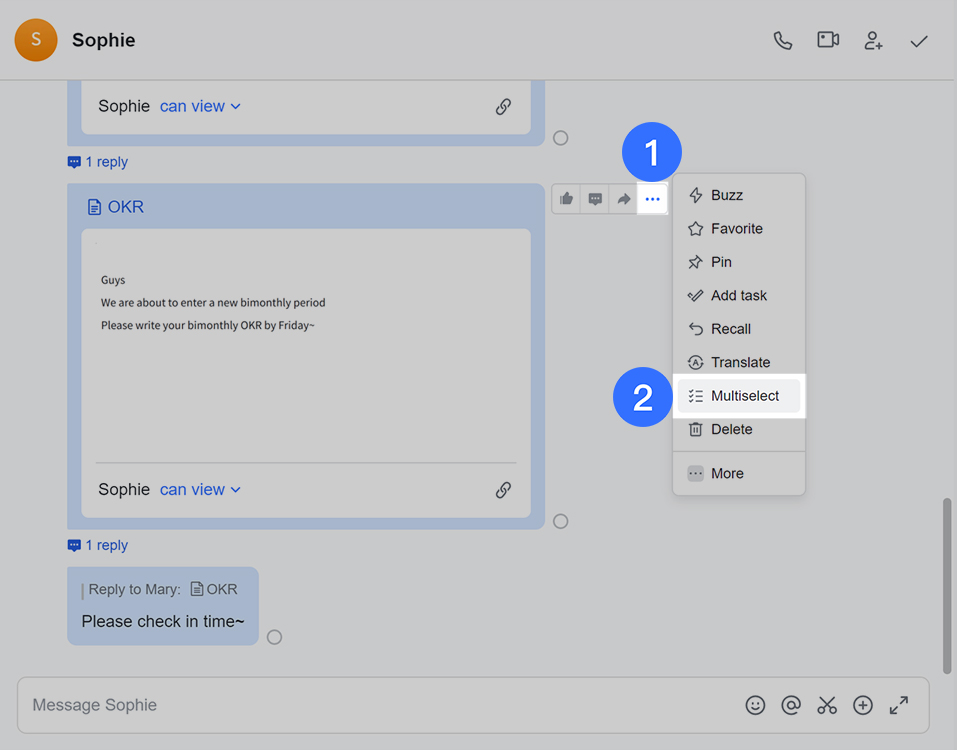Click the @ mention icon
Viewport: 957px width, 750px height.
tap(791, 705)
